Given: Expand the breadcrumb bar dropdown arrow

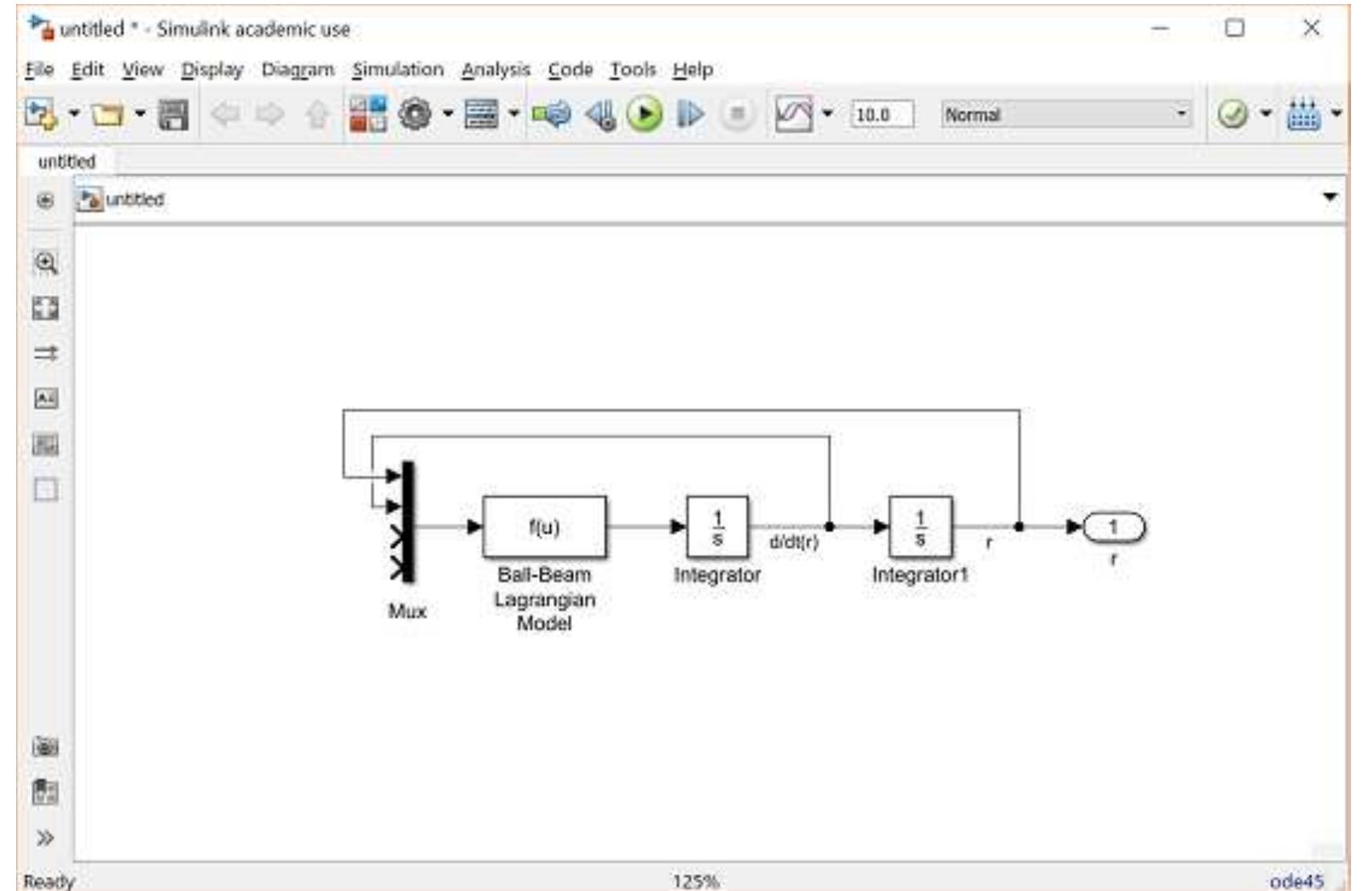Looking at the screenshot, I should pyautogui.click(x=1330, y=197).
